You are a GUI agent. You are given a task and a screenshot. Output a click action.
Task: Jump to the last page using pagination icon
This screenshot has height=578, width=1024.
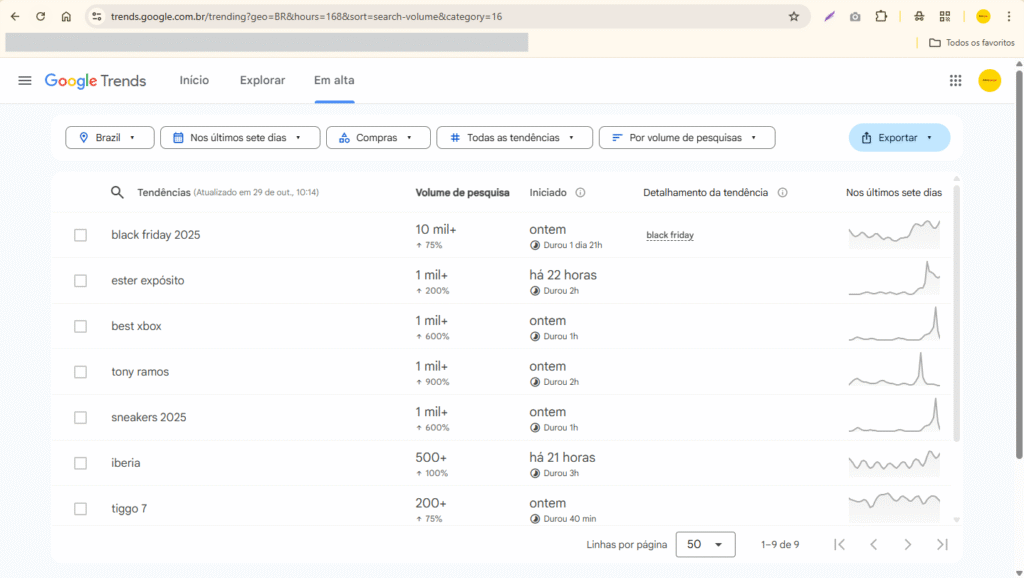pyautogui.click(x=941, y=544)
